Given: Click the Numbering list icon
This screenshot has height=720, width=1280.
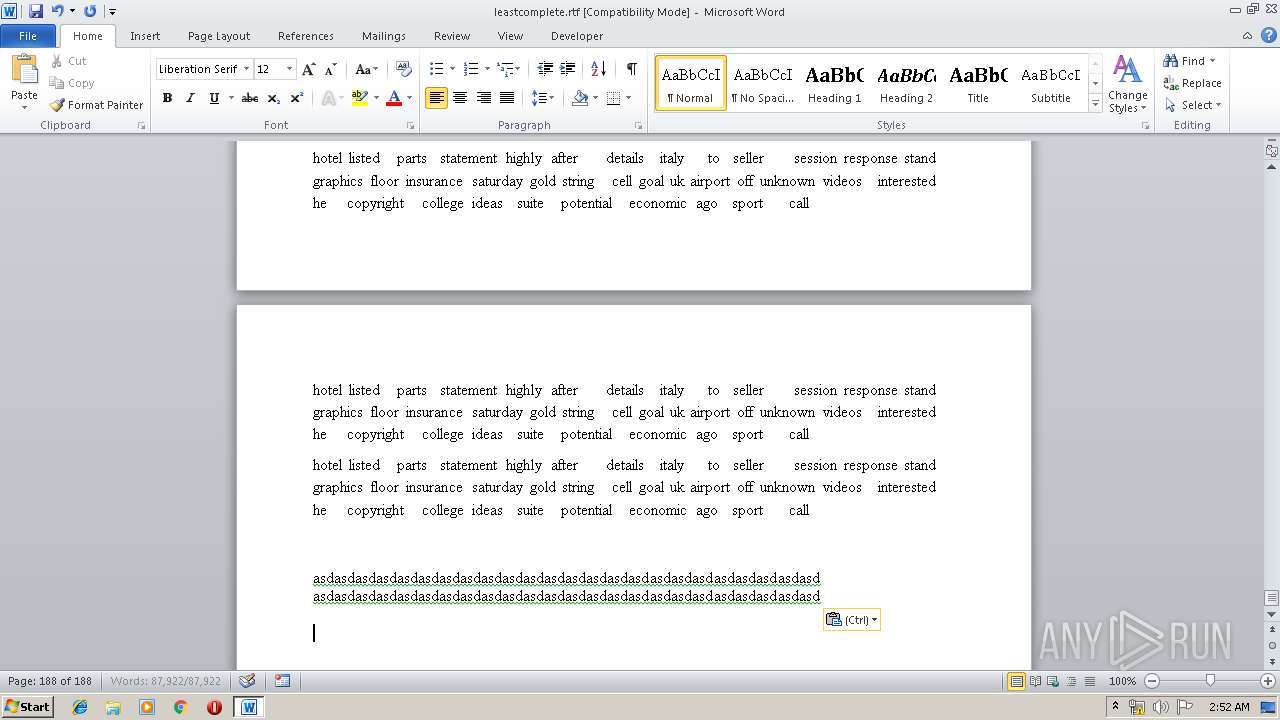Looking at the screenshot, I should click(472, 69).
